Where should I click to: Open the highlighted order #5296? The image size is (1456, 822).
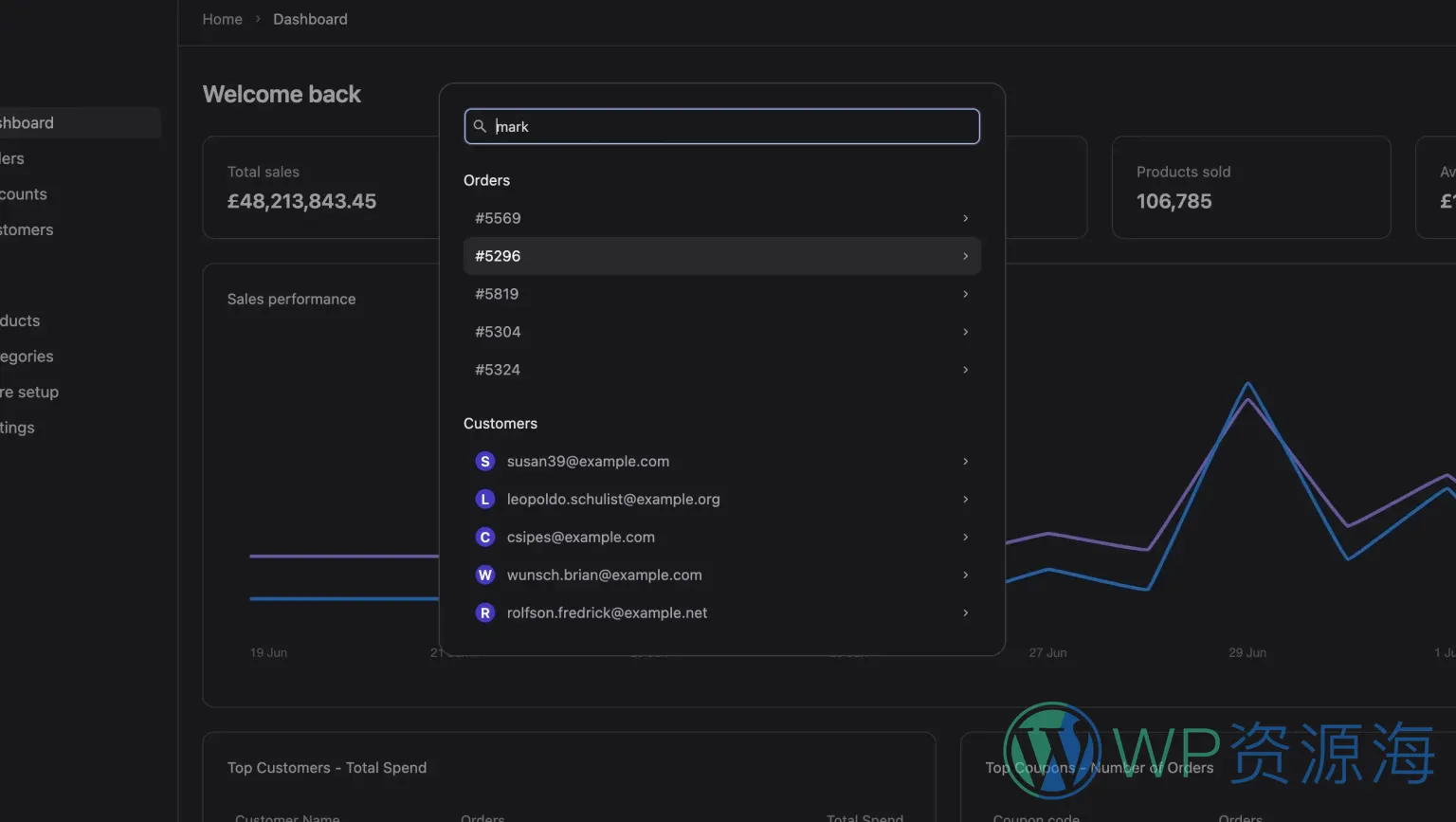721,256
